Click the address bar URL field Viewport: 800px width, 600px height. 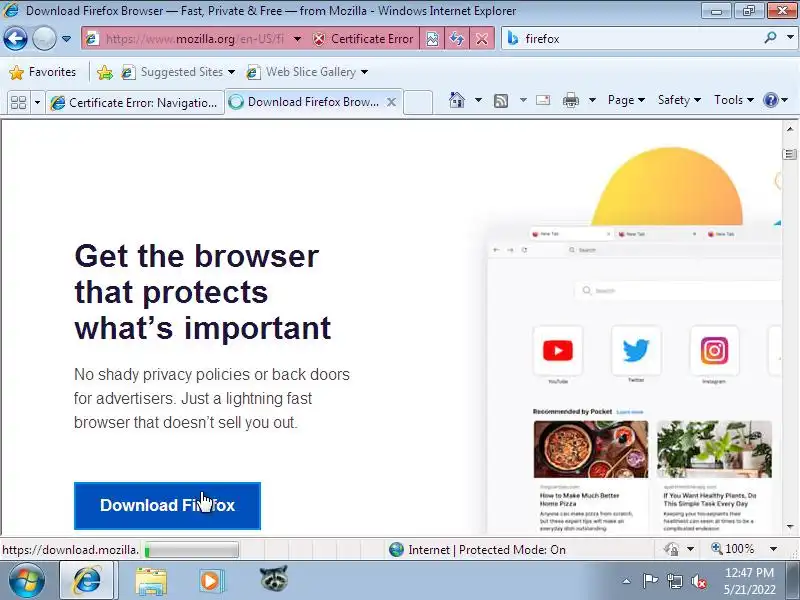194,39
